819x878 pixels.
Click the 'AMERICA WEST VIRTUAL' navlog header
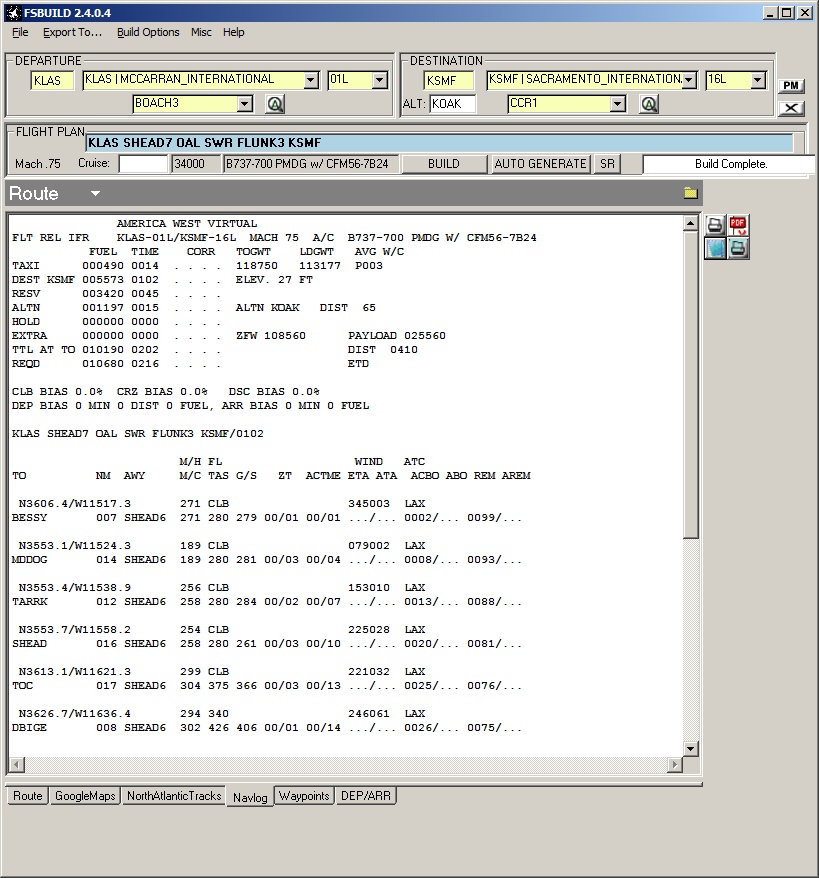(186, 223)
